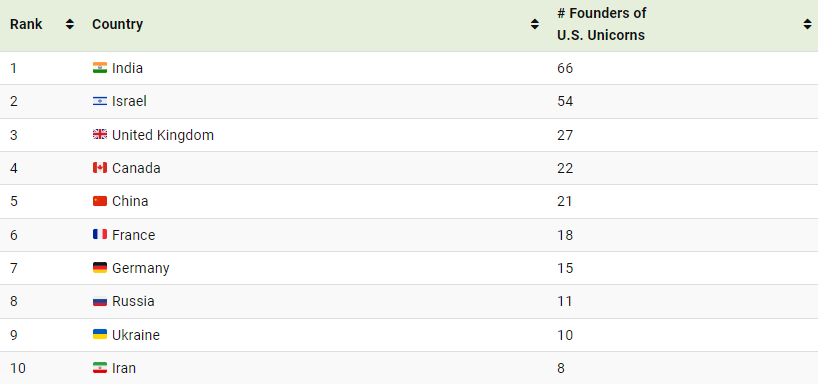Select the Country column header text
The image size is (818, 388).
(x=117, y=24)
